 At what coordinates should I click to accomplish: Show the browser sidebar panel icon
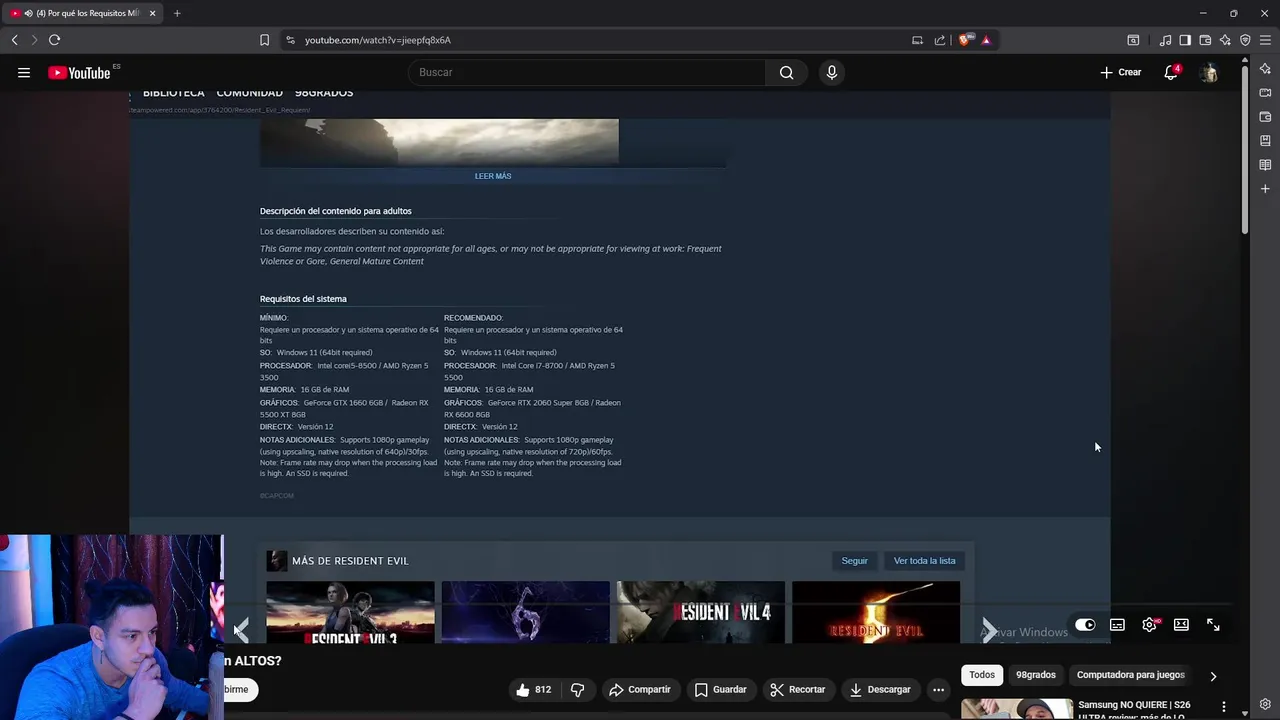[x=1185, y=40]
